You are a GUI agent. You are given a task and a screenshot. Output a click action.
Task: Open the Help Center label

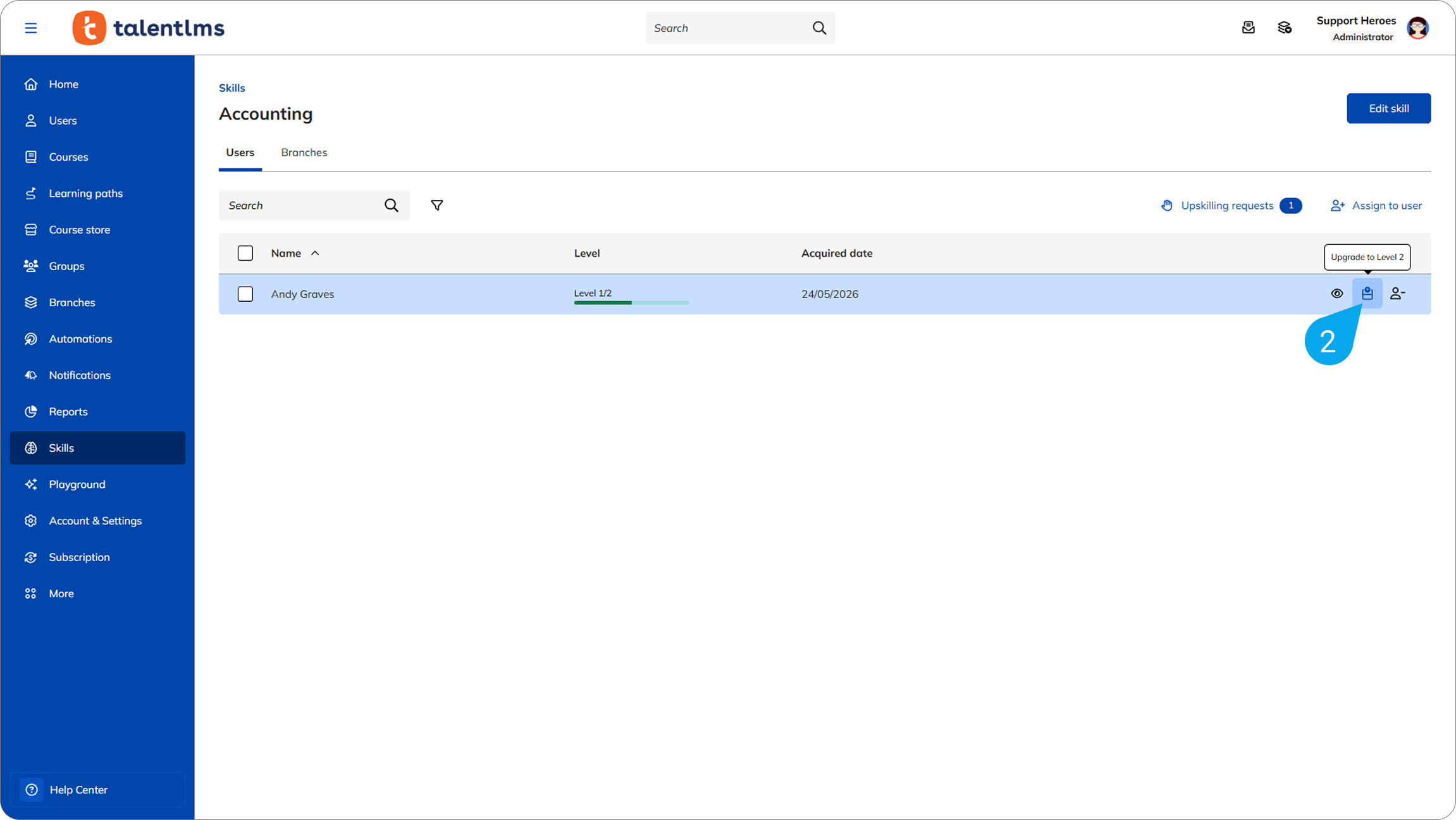tap(78, 790)
